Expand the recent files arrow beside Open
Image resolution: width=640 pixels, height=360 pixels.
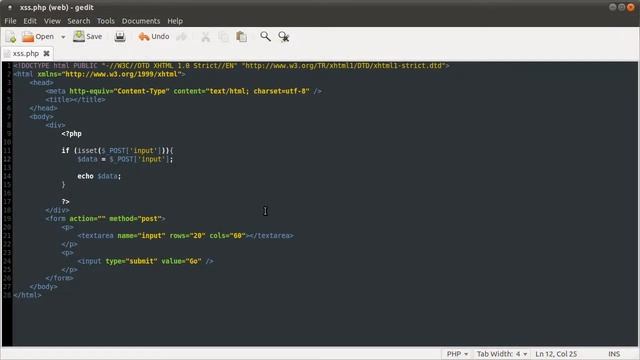coord(63,37)
